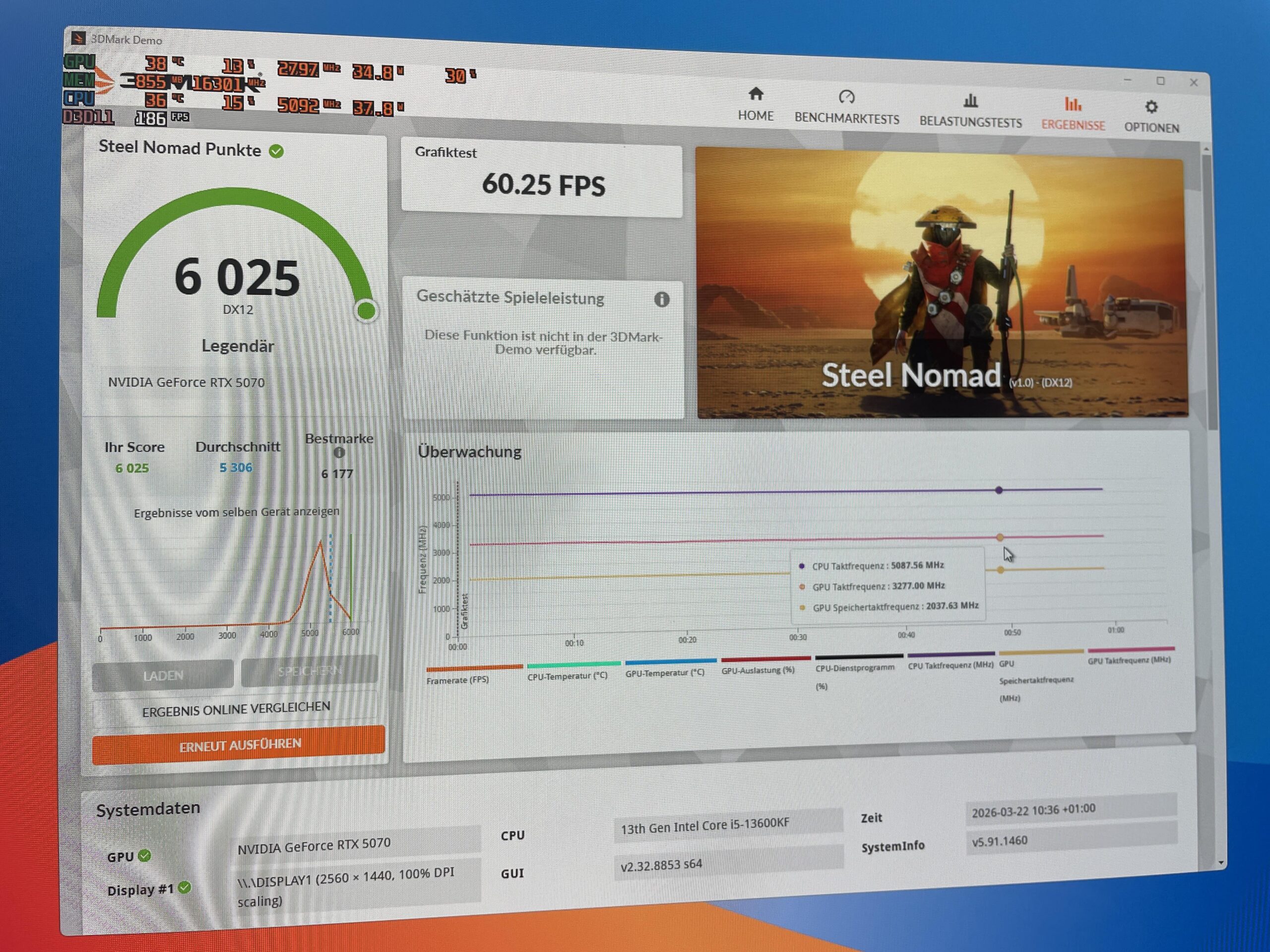This screenshot has height=952, width=1270.
Task: Toggle CPU-Temperatur (°C) graph line
Action: [x=567, y=676]
